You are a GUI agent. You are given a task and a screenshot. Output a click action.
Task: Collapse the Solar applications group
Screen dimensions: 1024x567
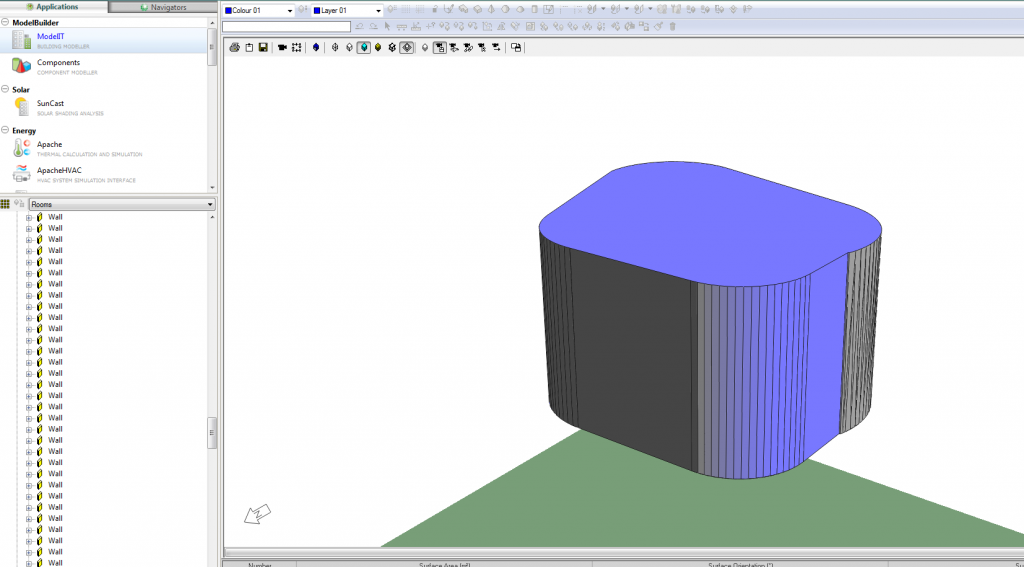point(5,90)
